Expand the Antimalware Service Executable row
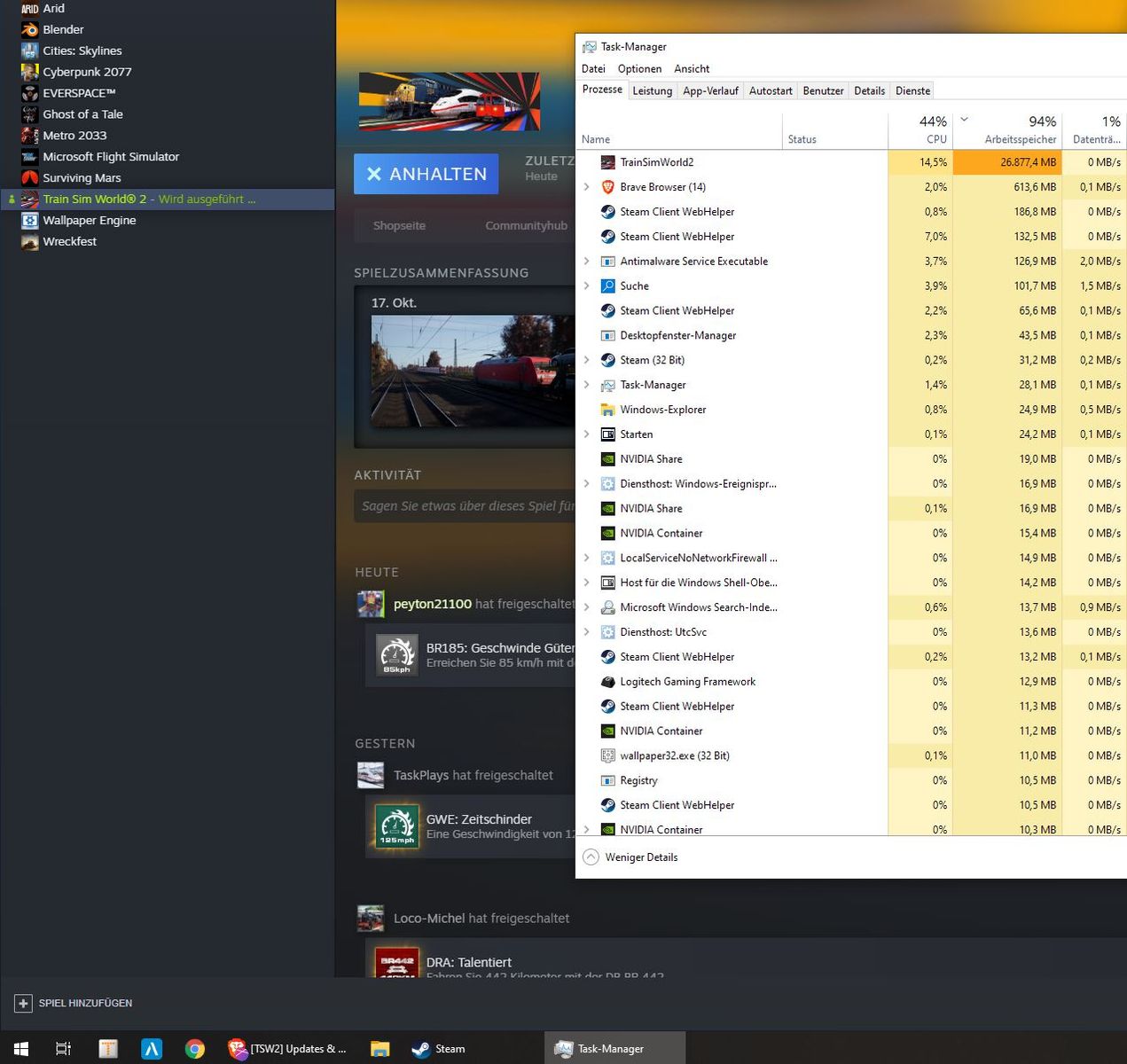This screenshot has height=1064, width=1127. (x=586, y=262)
